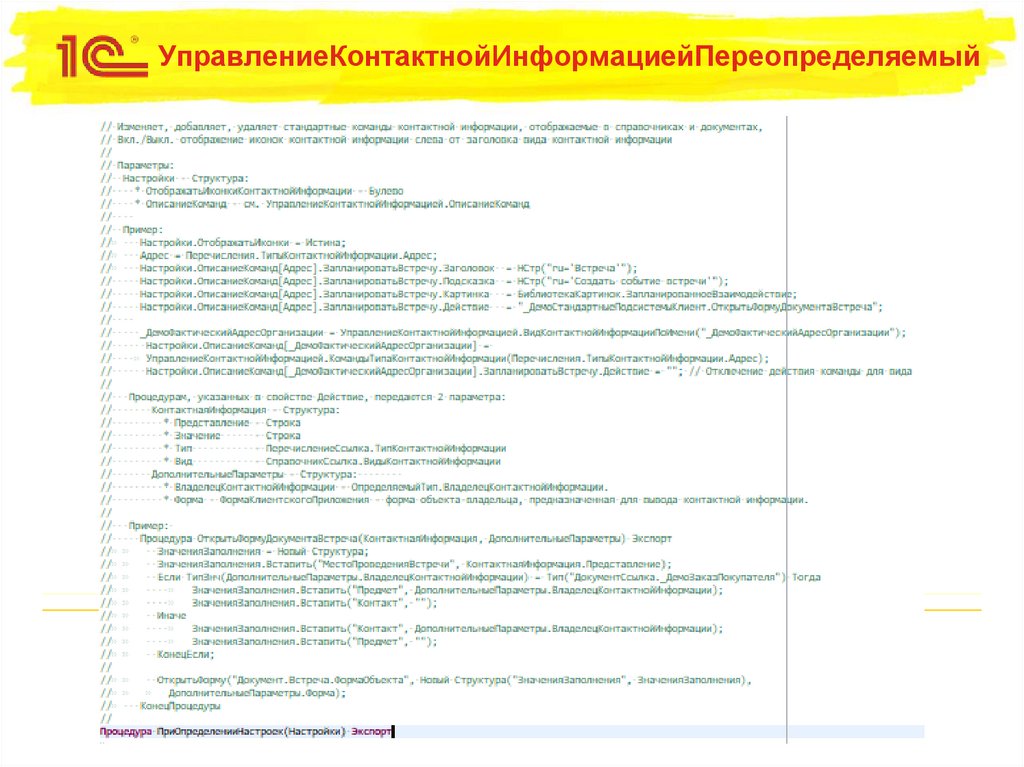The image size is (1024, 767).
Task: Click Действие line with '_ДемоСтандартныеПодсистемыКлиент.ОткрытьФормуДокументаВстреча'
Action: coord(492,306)
